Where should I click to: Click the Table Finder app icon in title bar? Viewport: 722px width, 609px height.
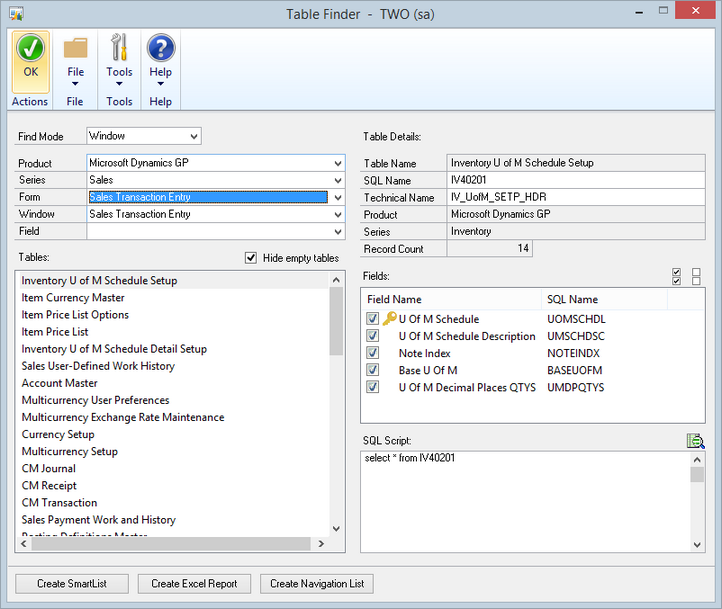coord(17,14)
